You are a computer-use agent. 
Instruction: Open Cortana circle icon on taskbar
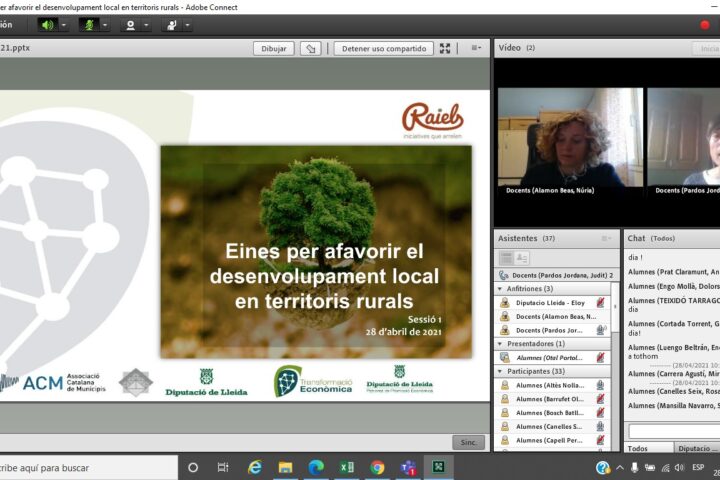193,468
